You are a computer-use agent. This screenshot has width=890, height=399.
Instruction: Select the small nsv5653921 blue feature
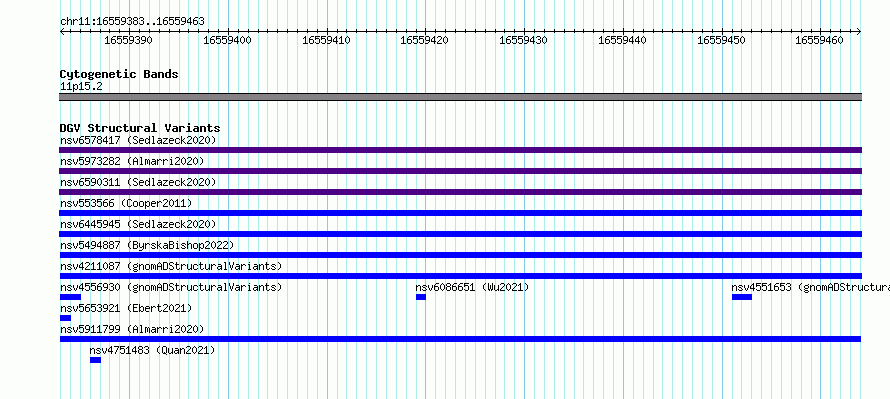[x=65, y=318]
